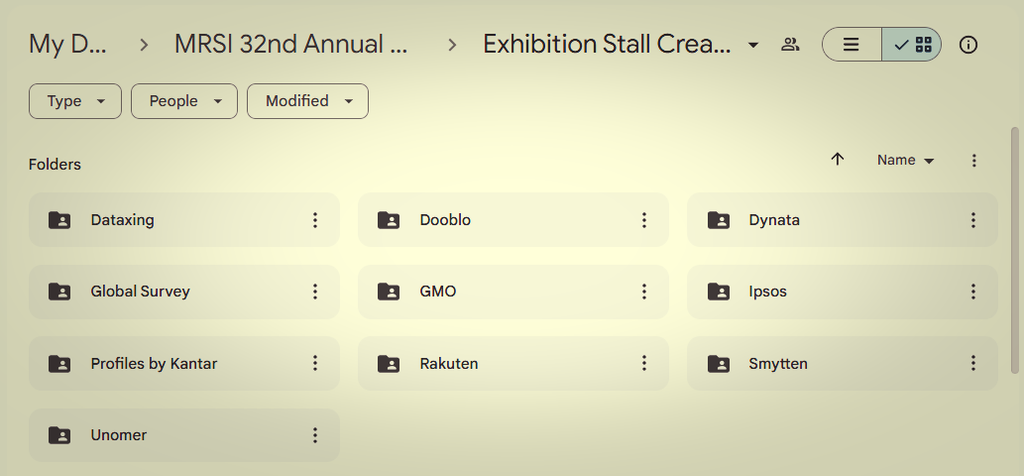Screen dimensions: 1024x476
Task: Expand the People filter dropdown
Action: coord(184,101)
